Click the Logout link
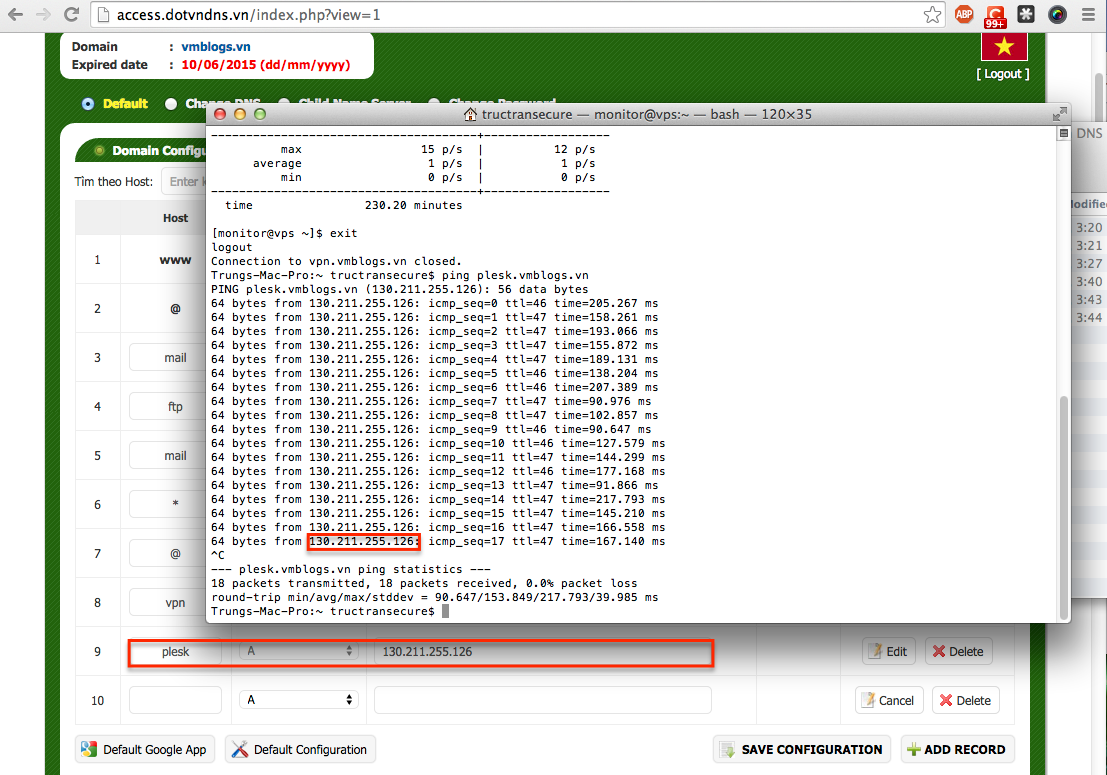The width and height of the screenshot is (1107, 775). (x=1003, y=74)
